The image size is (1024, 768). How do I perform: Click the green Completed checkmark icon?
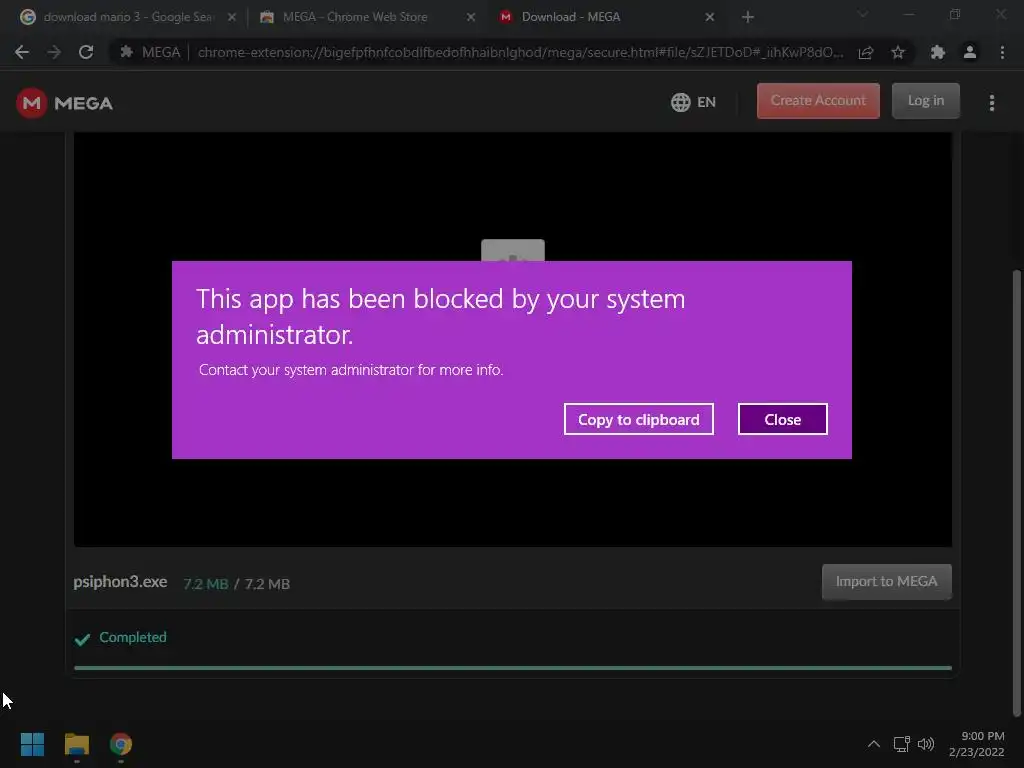pos(82,639)
